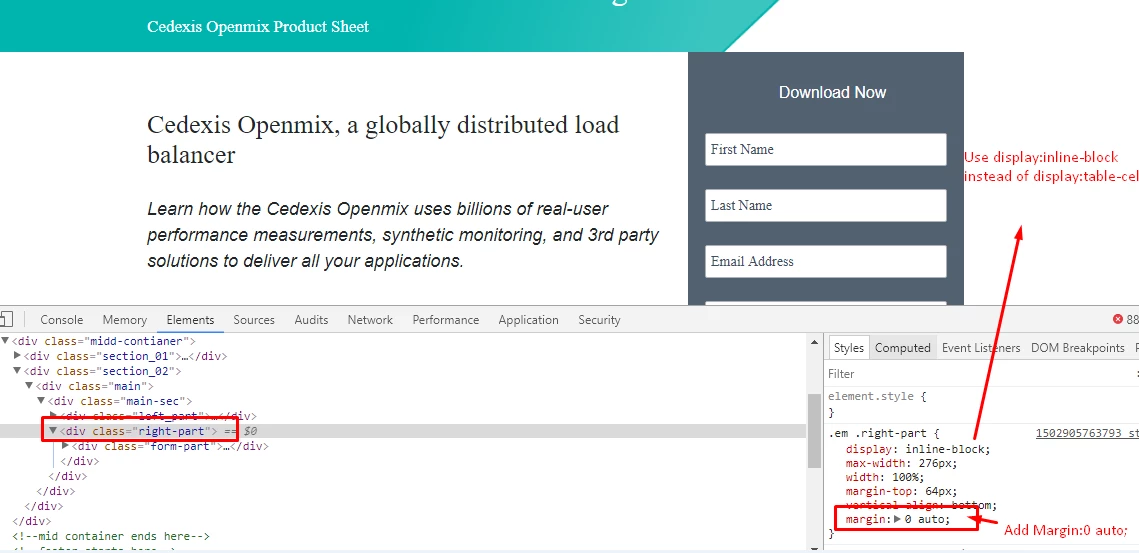Switch to the Memory tab
Screen dimensions: 1139x553
(125, 320)
